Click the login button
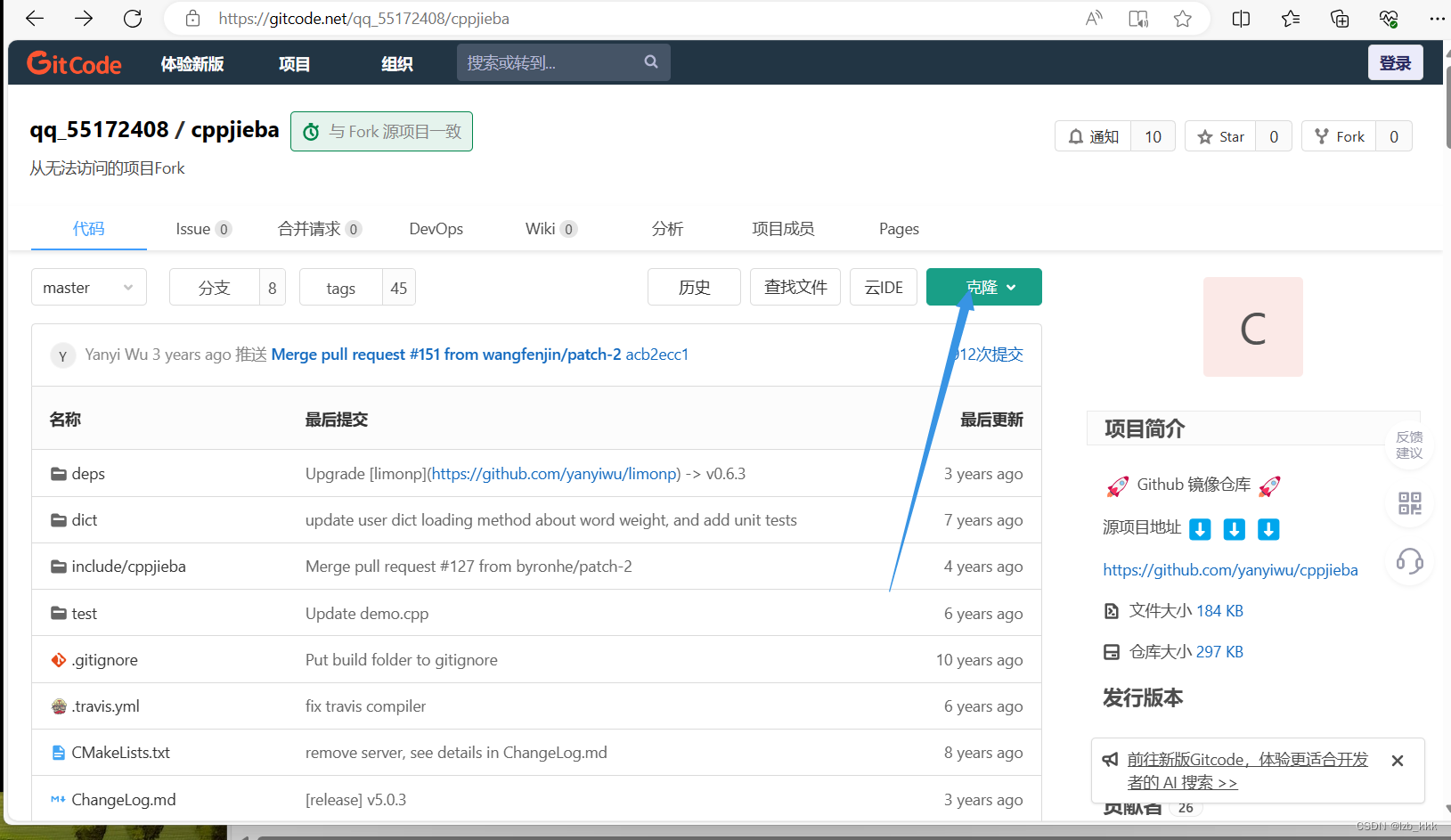The width and height of the screenshot is (1451, 840). [1395, 62]
